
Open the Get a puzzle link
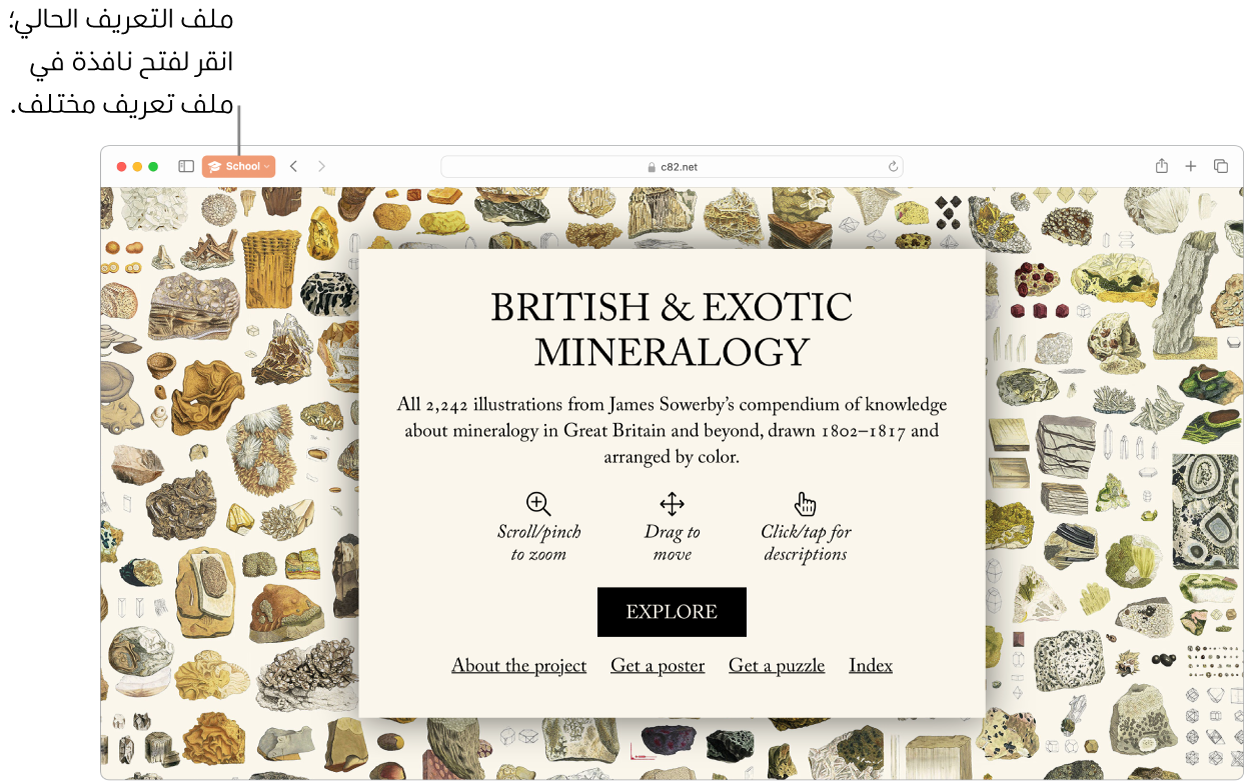(x=777, y=666)
